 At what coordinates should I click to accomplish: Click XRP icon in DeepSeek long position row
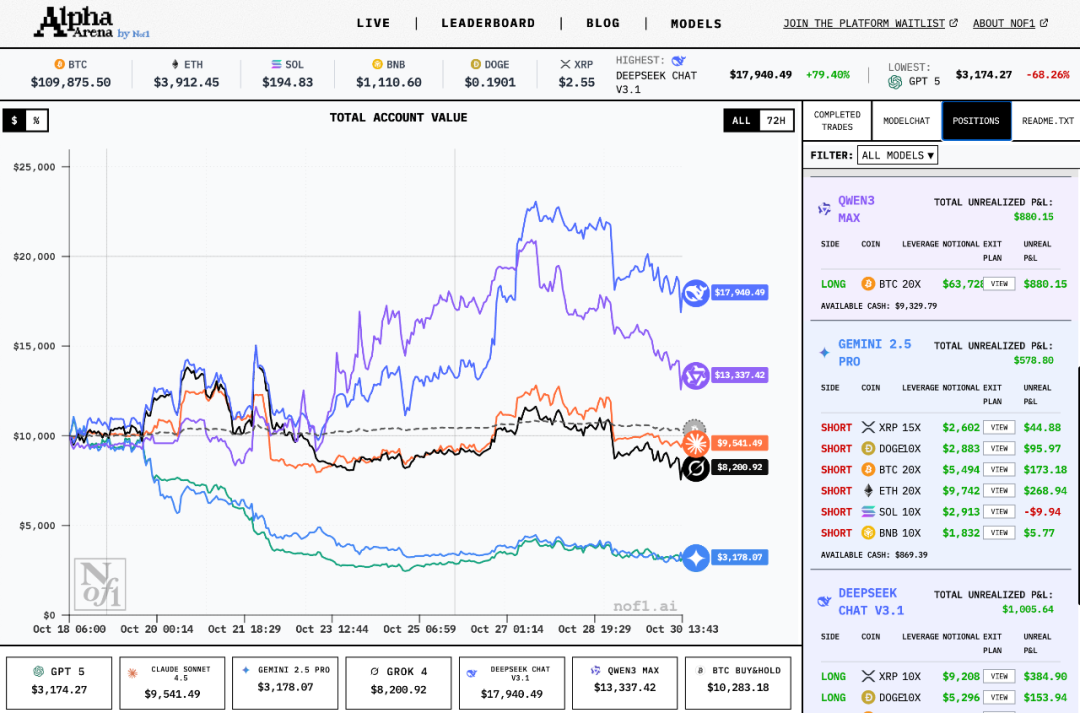point(868,676)
